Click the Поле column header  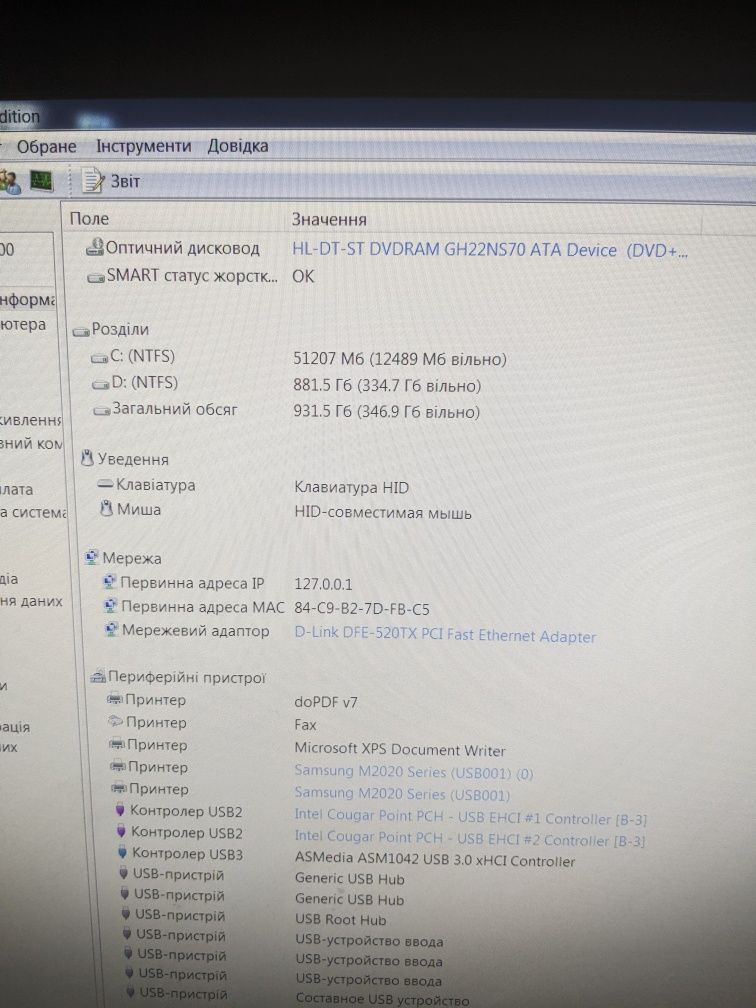pos(89,219)
